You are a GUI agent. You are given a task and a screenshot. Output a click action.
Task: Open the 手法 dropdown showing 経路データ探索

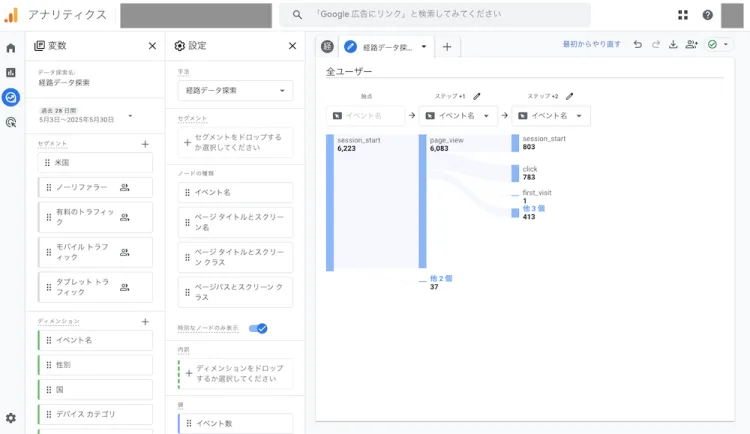(236, 91)
